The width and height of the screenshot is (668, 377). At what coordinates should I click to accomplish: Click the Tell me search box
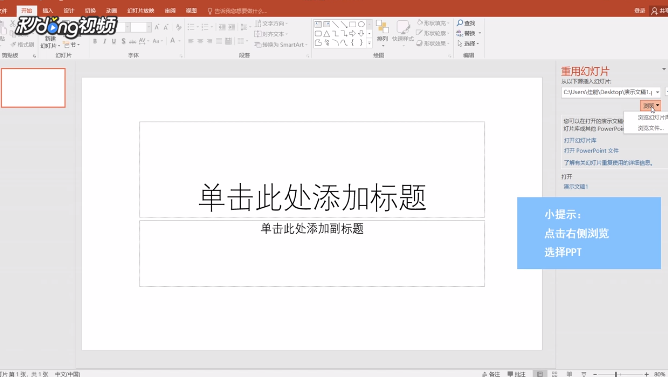(x=238, y=11)
